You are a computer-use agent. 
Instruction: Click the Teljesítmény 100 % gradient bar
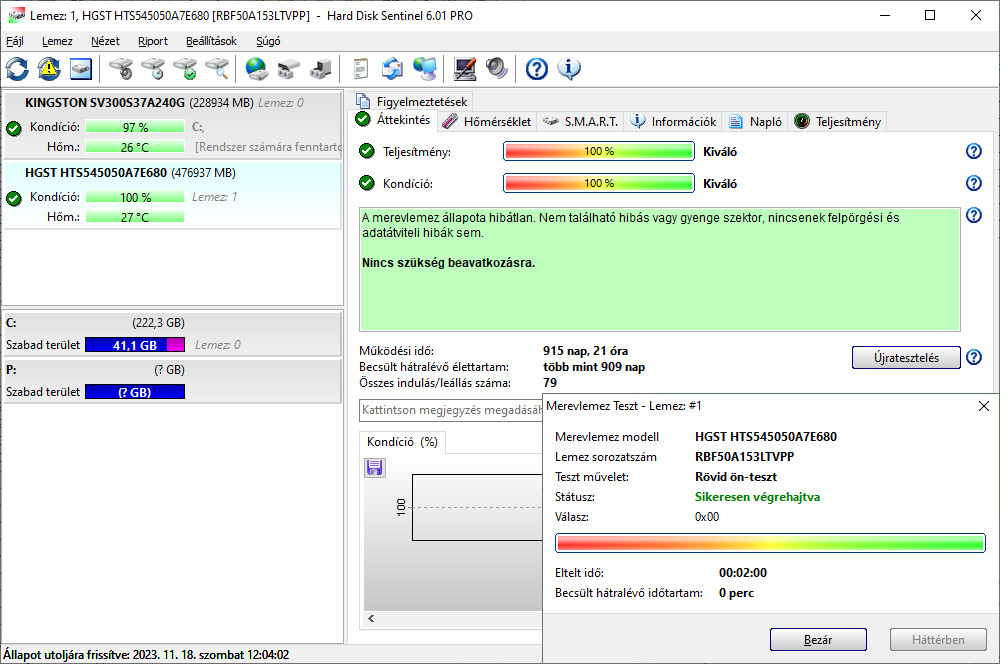(598, 151)
